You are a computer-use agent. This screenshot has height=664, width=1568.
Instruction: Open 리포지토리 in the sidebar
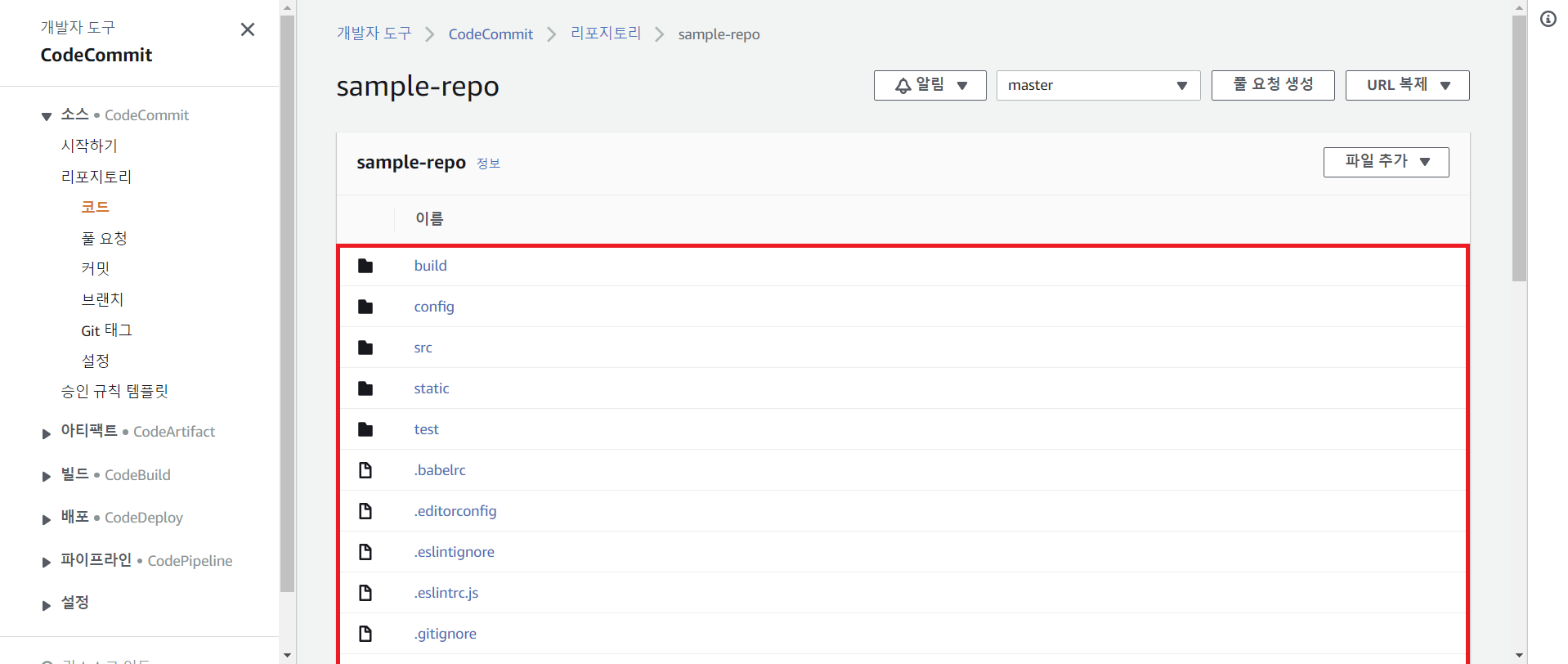pos(96,177)
